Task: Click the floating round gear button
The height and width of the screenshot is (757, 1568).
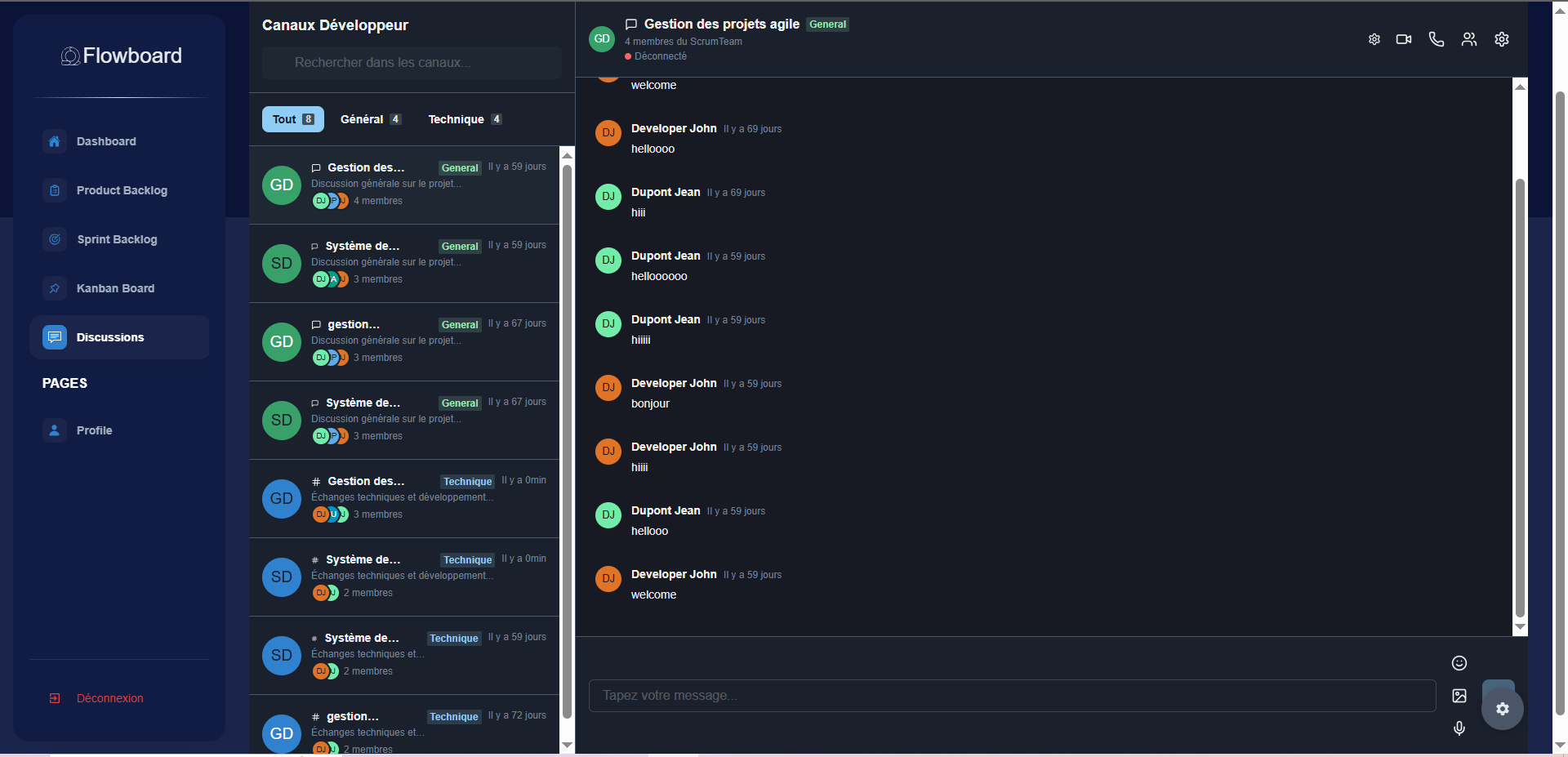Action: point(1503,709)
